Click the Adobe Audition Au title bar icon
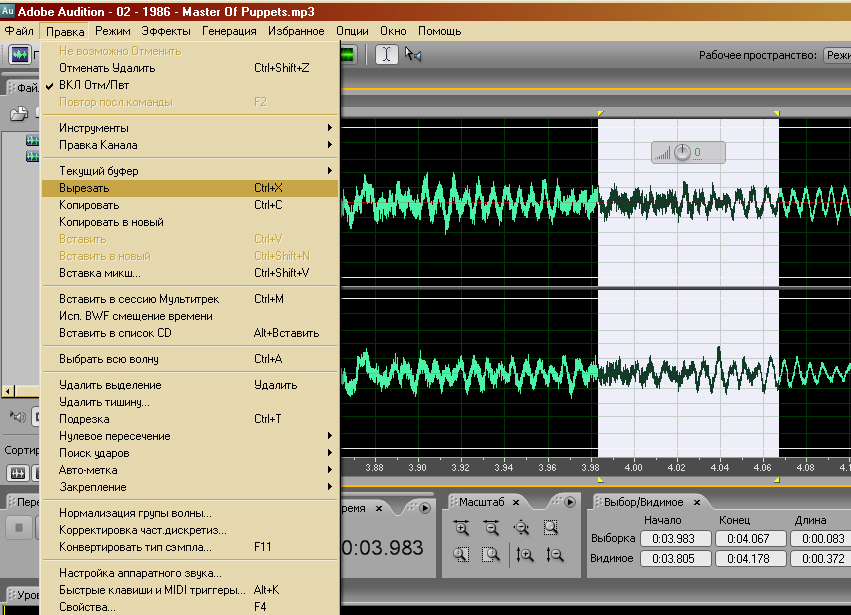The image size is (851, 615). tap(8, 11)
